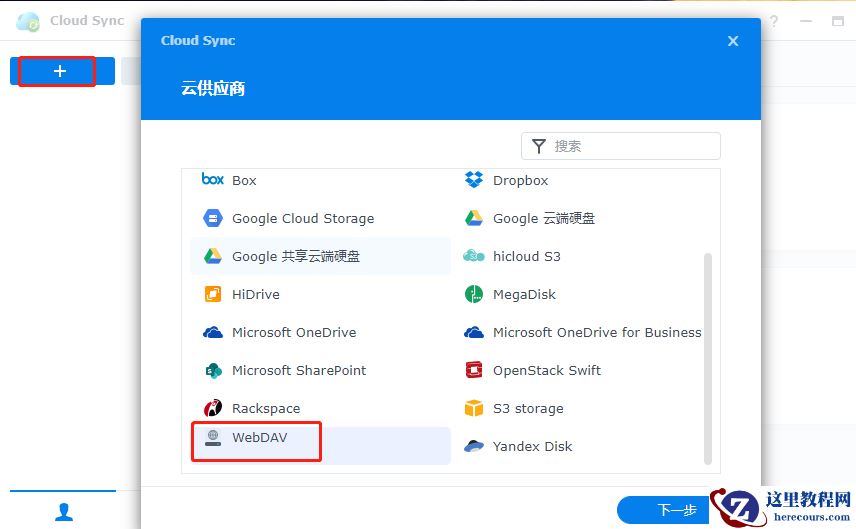Pick the Rackspace provider icon
Screen dimensions: 856x529
[x=212, y=408]
